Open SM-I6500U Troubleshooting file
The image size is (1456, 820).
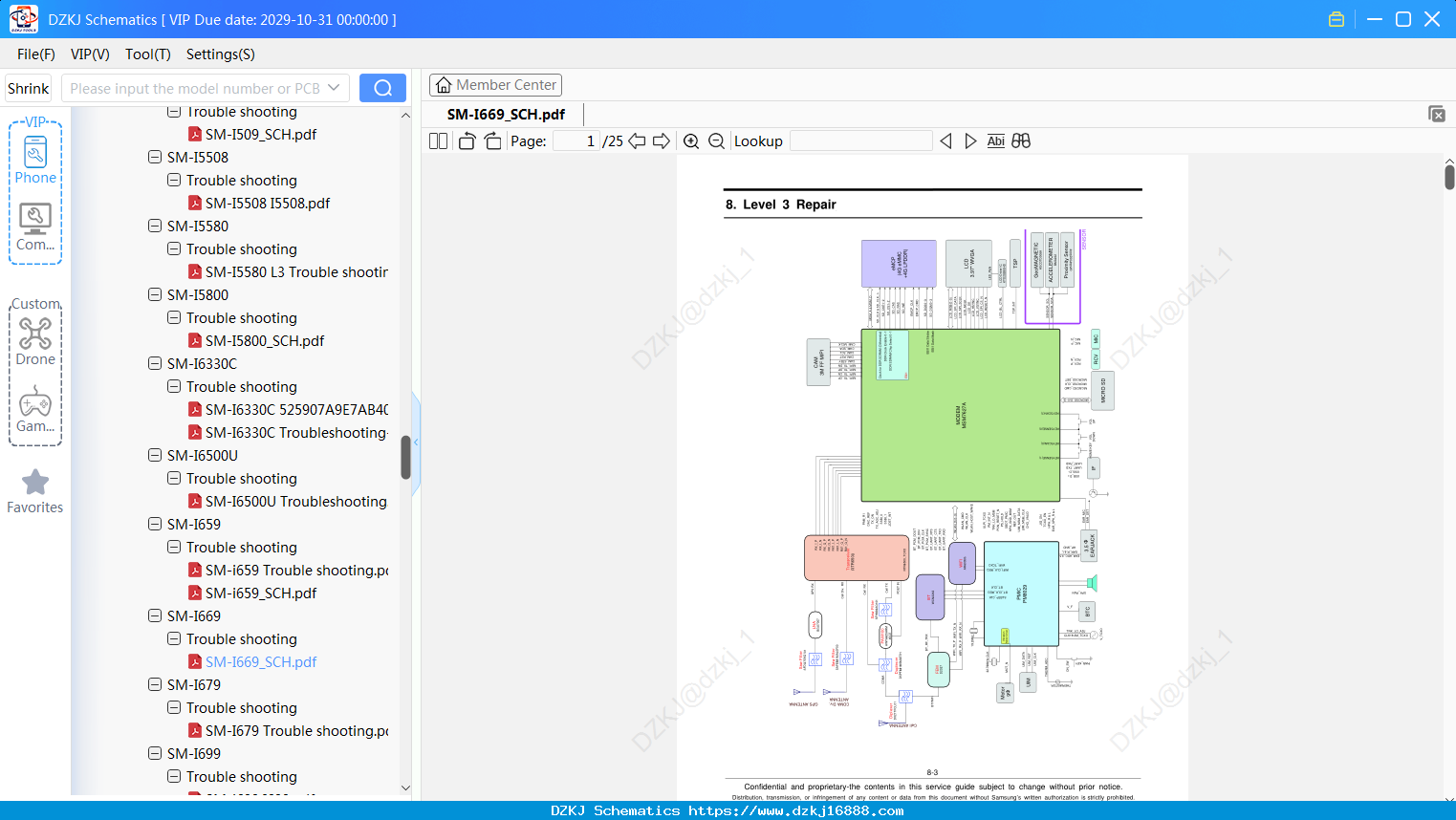(296, 502)
